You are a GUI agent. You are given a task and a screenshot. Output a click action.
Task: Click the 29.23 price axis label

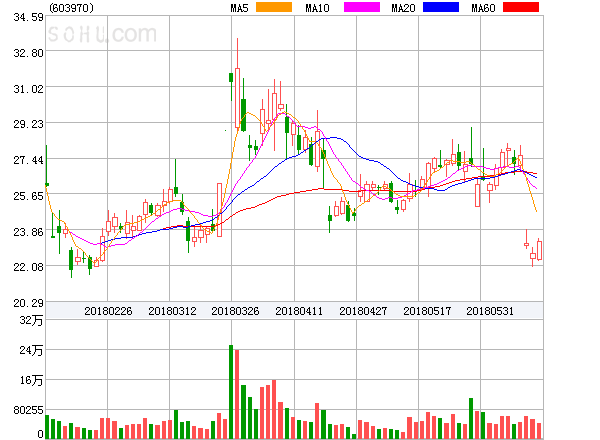[28, 124]
